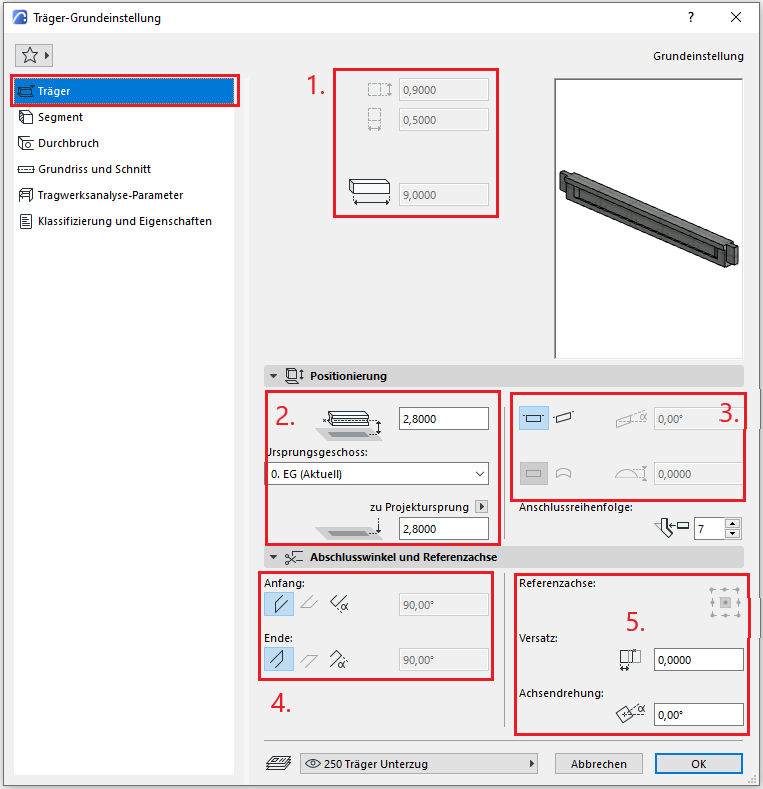The height and width of the screenshot is (789, 763).
Task: Toggle the vertical end cut for Anfang
Action: pyautogui.click(x=279, y=604)
